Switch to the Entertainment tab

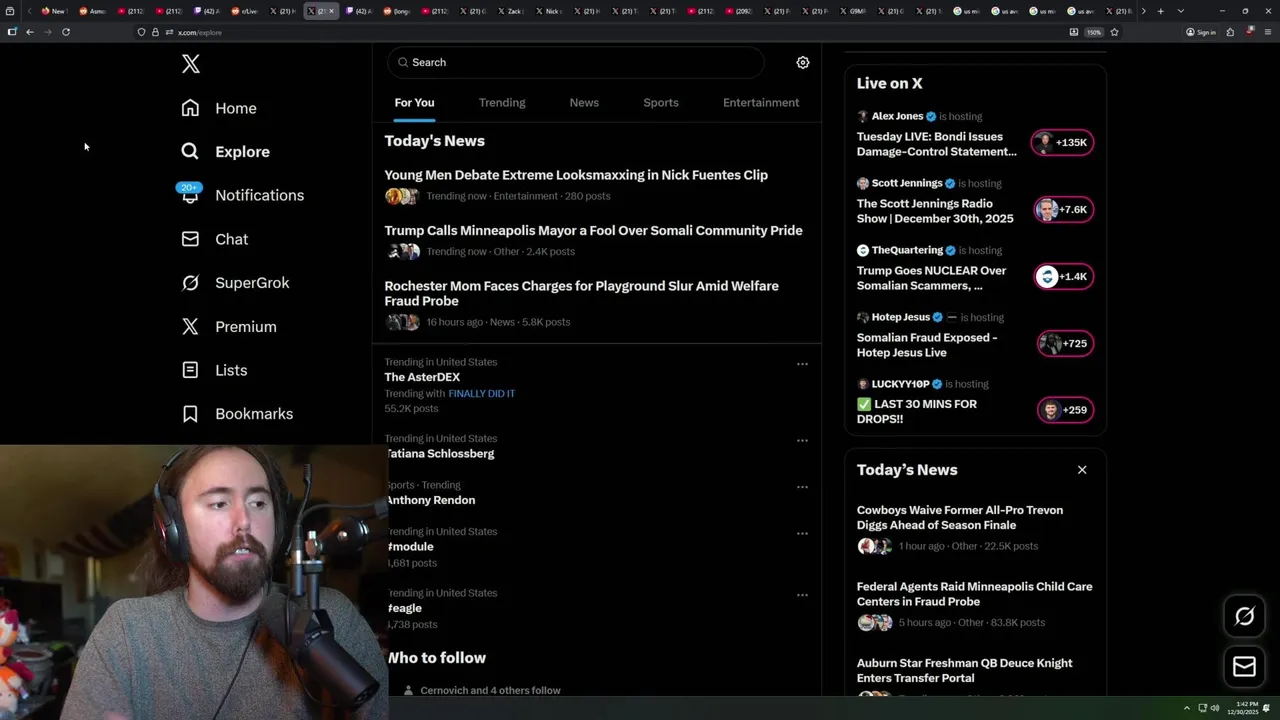[761, 103]
